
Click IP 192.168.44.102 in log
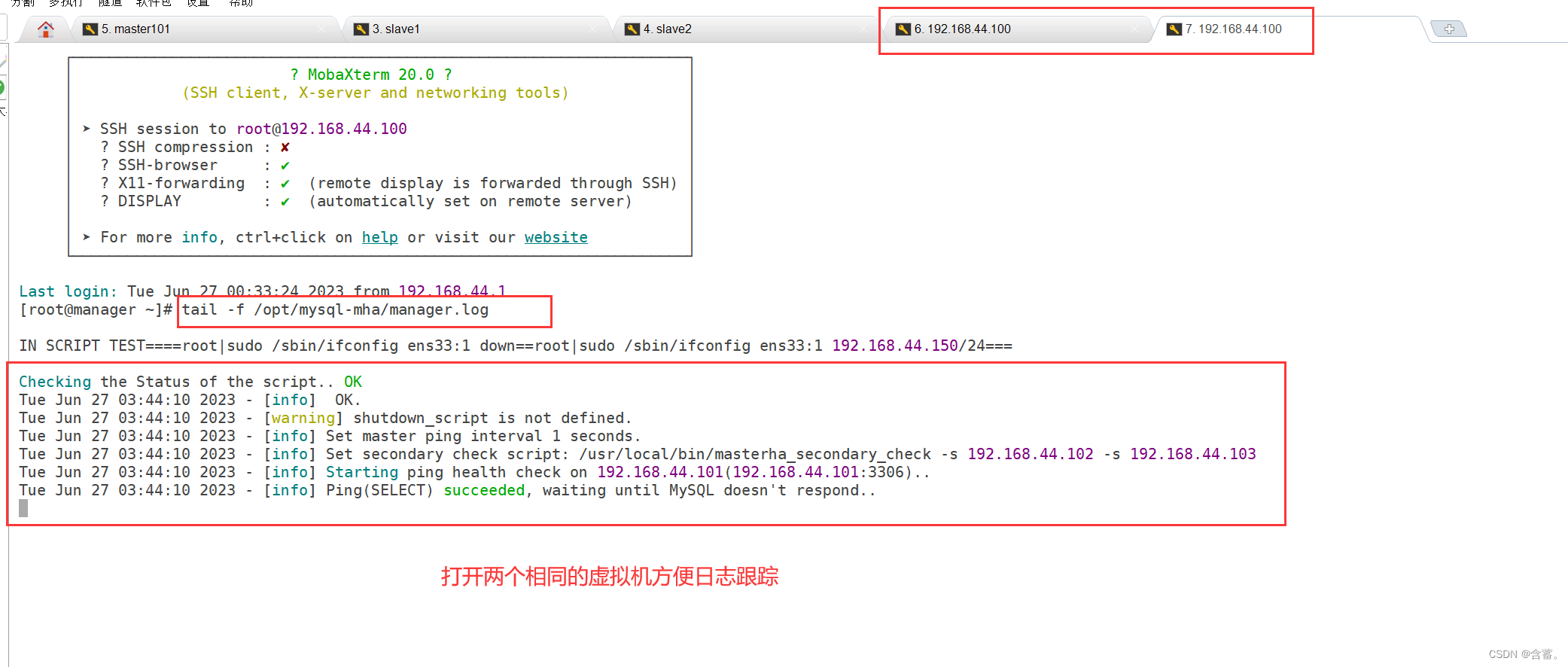click(x=1031, y=455)
